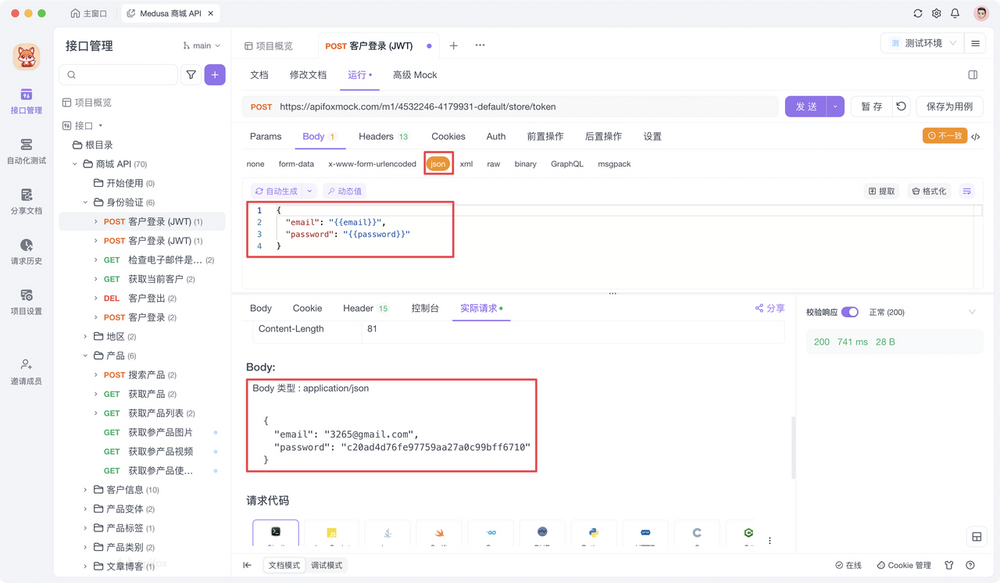Toggle the 校验响应 switch
The height and width of the screenshot is (583, 1000).
(850, 312)
